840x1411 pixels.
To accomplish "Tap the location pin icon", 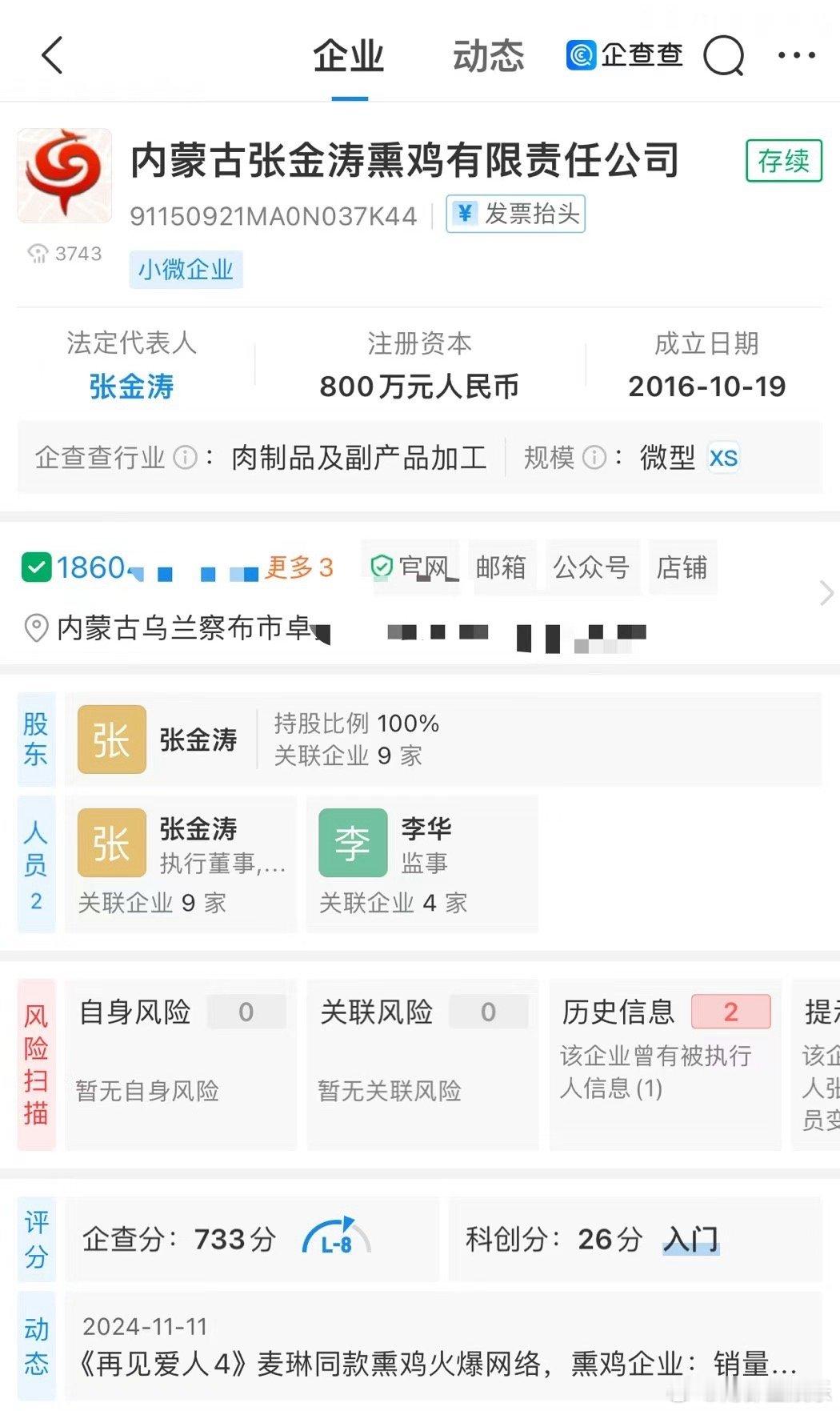I will [x=36, y=628].
